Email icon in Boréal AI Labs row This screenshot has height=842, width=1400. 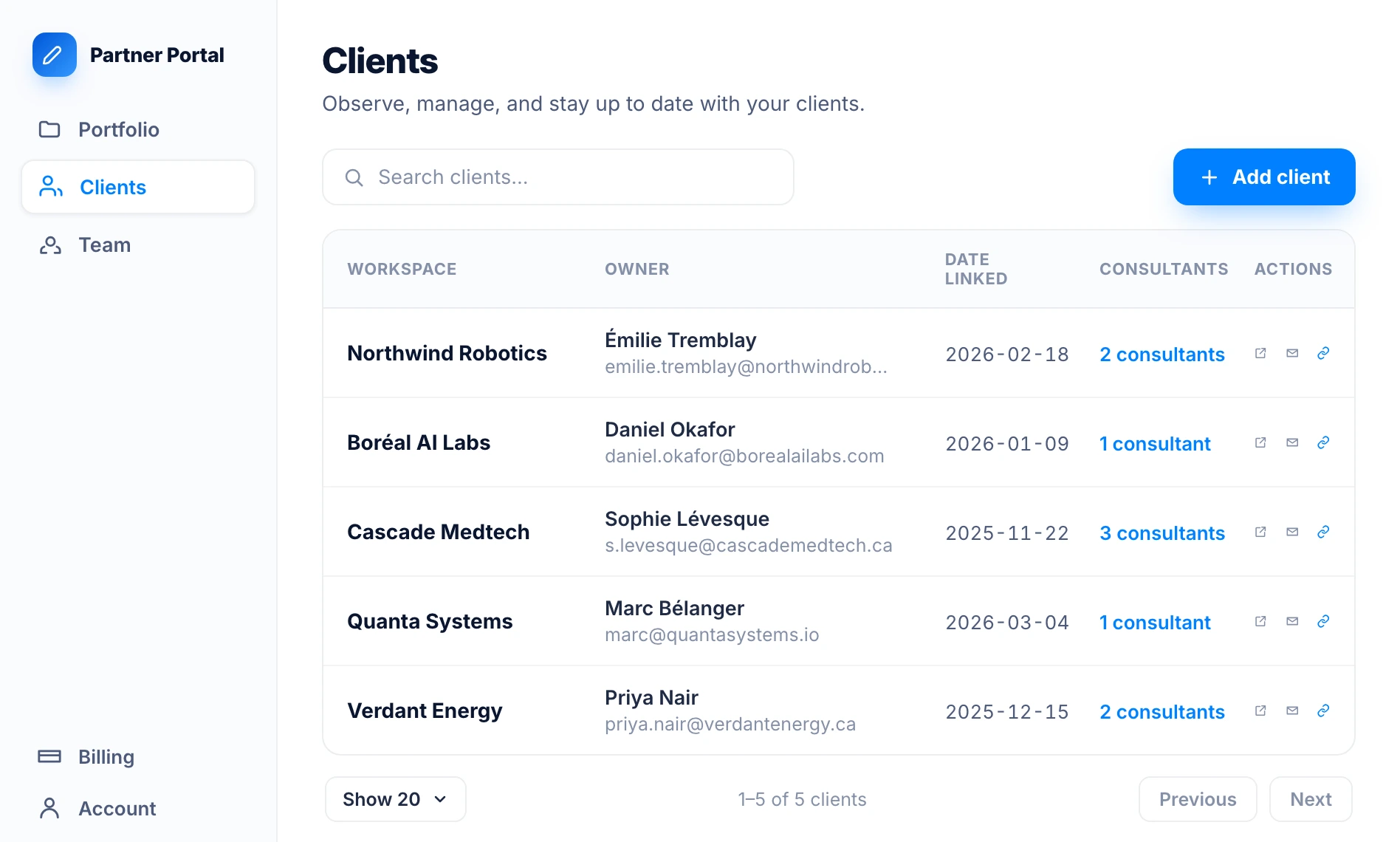point(1292,442)
